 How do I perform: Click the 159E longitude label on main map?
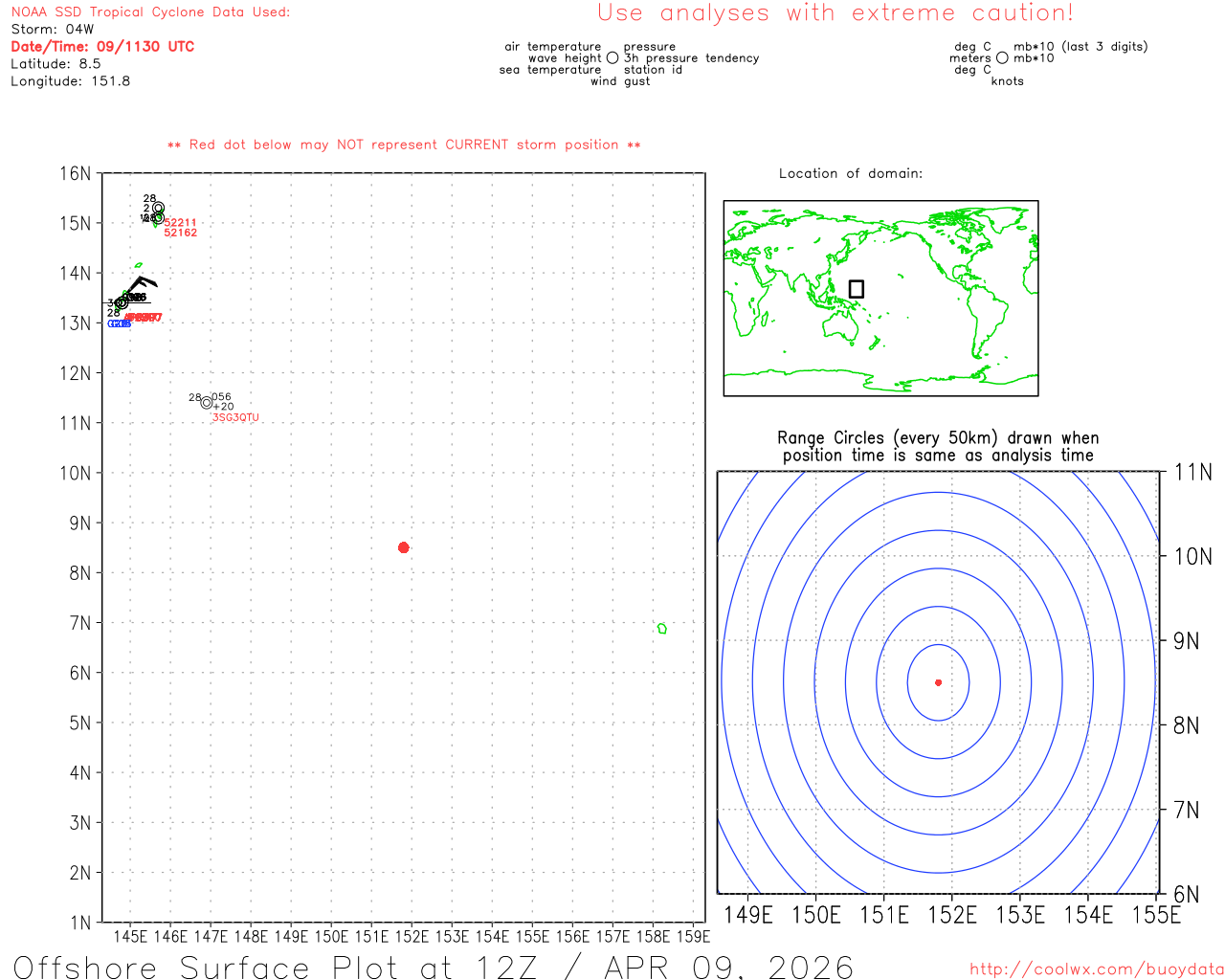(693, 936)
